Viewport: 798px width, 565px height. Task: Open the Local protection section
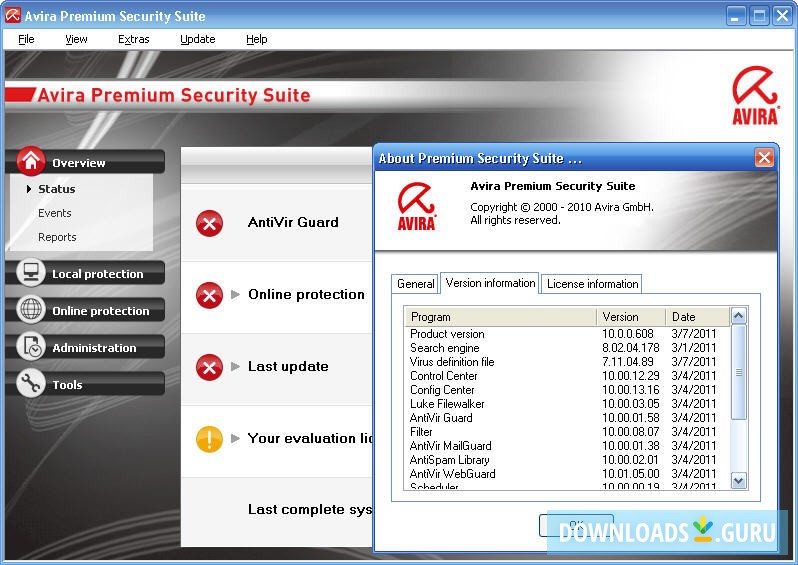pos(86,273)
